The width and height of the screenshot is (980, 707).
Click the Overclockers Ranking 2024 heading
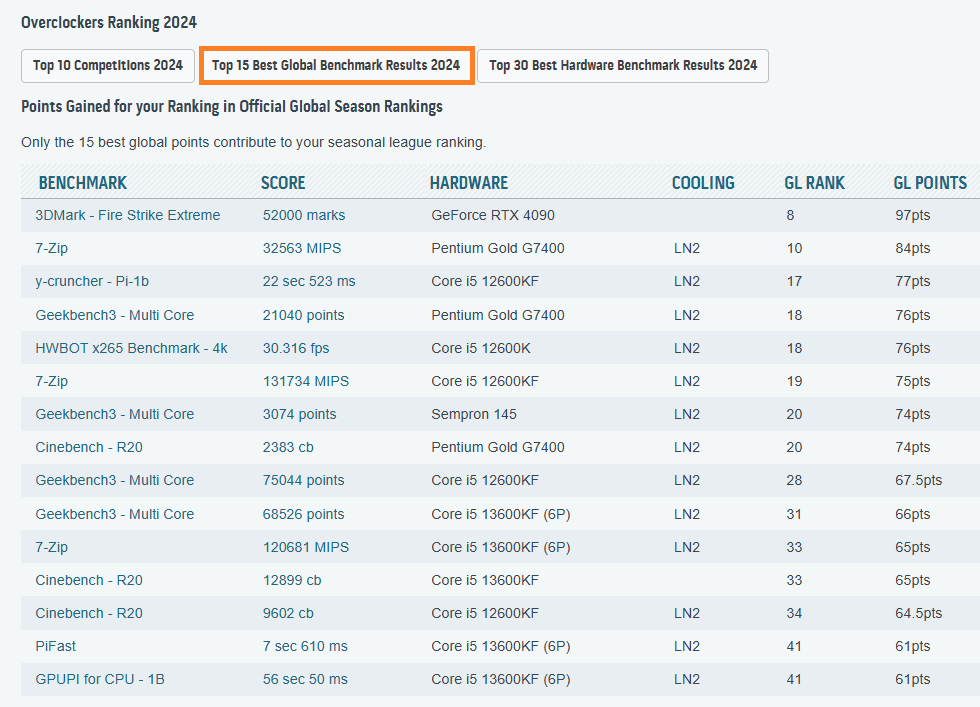pos(109,23)
